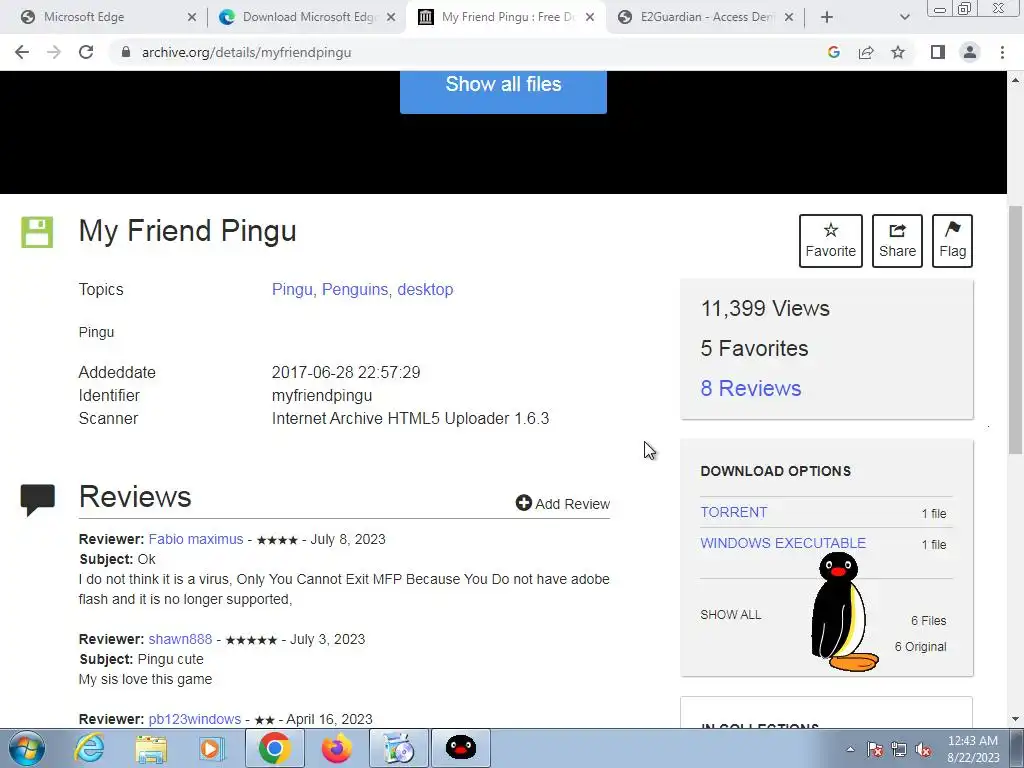Click the browser forward arrow

tap(54, 52)
